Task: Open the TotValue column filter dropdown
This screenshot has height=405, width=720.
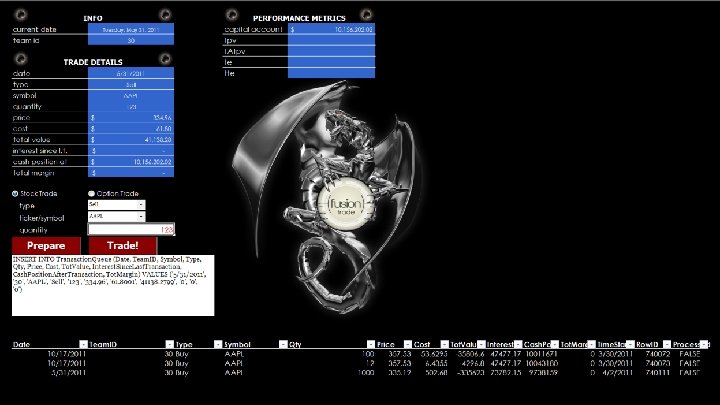Action: point(481,344)
